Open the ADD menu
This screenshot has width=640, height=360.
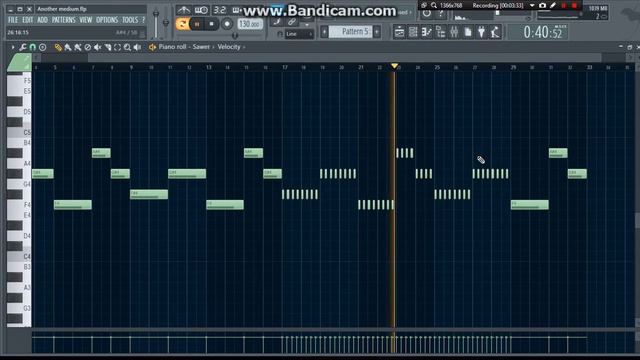click(x=42, y=20)
